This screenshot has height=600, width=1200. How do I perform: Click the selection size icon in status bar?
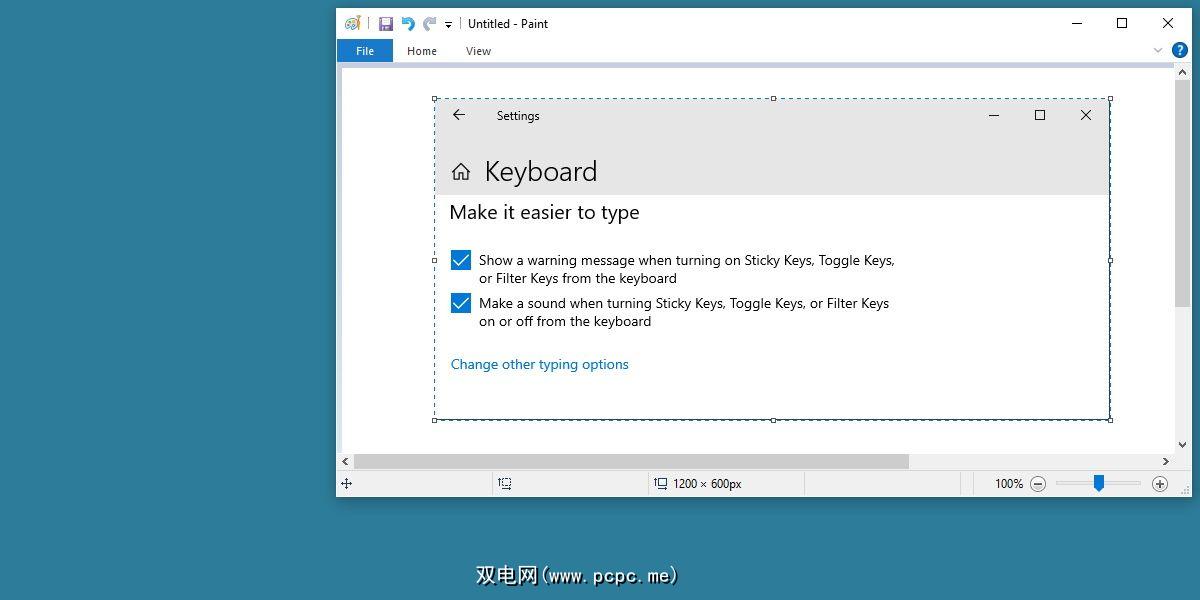click(x=505, y=484)
